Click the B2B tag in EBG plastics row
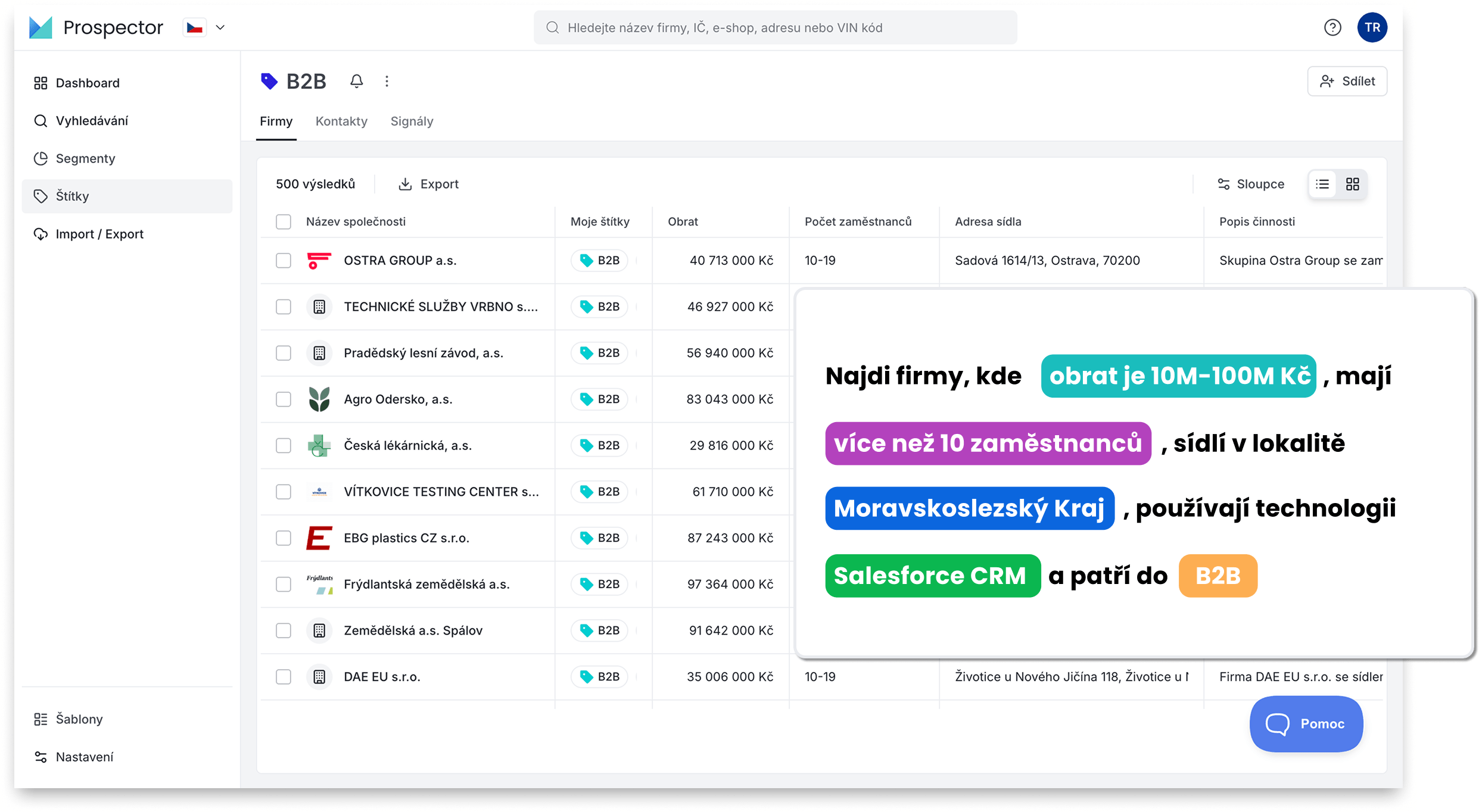 [x=600, y=538]
